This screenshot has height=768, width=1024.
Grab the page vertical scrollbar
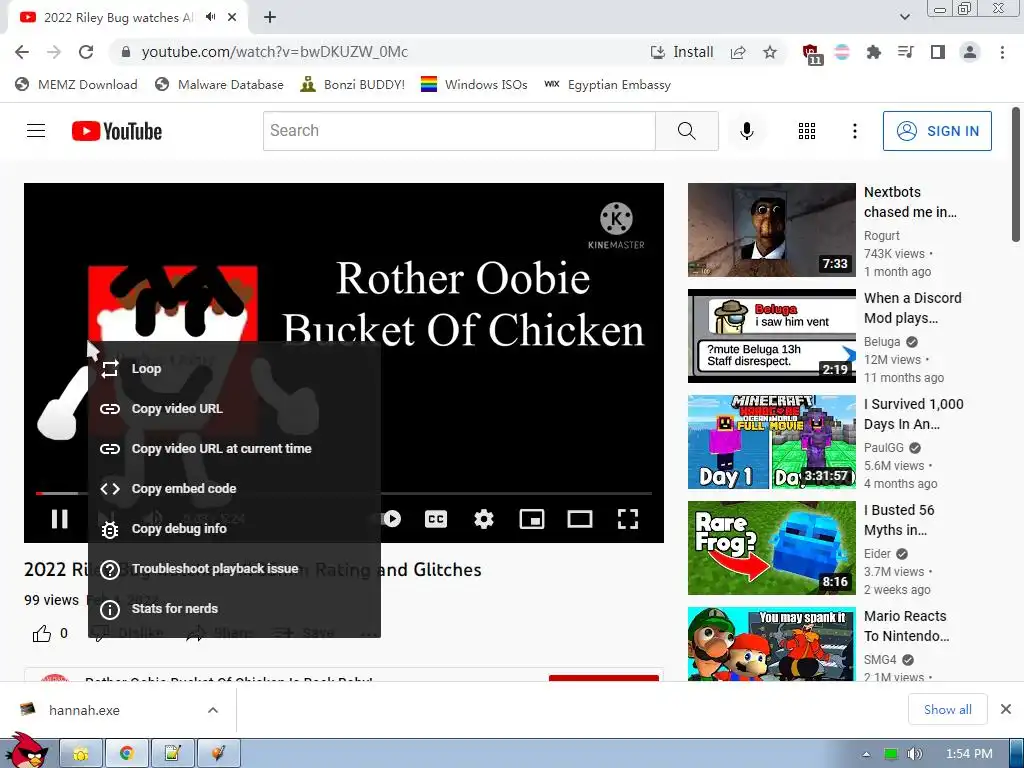click(x=1016, y=174)
